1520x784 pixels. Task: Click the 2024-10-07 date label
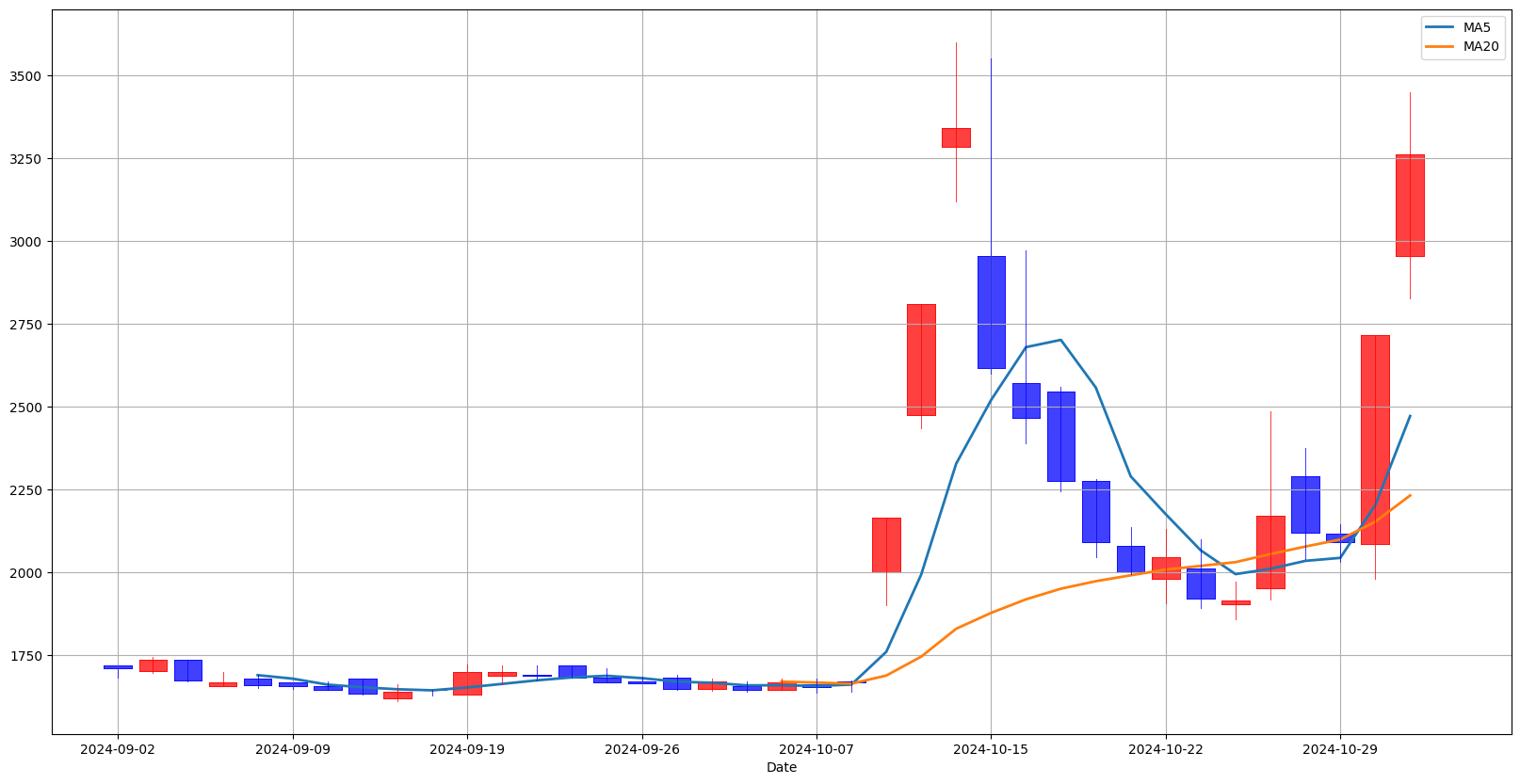(x=817, y=749)
